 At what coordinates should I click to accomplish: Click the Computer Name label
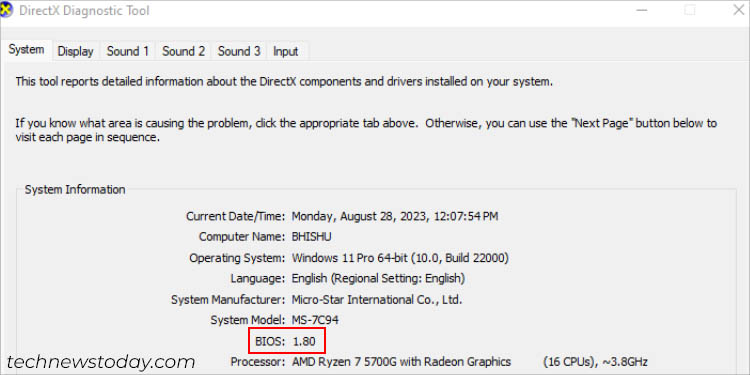point(242,237)
